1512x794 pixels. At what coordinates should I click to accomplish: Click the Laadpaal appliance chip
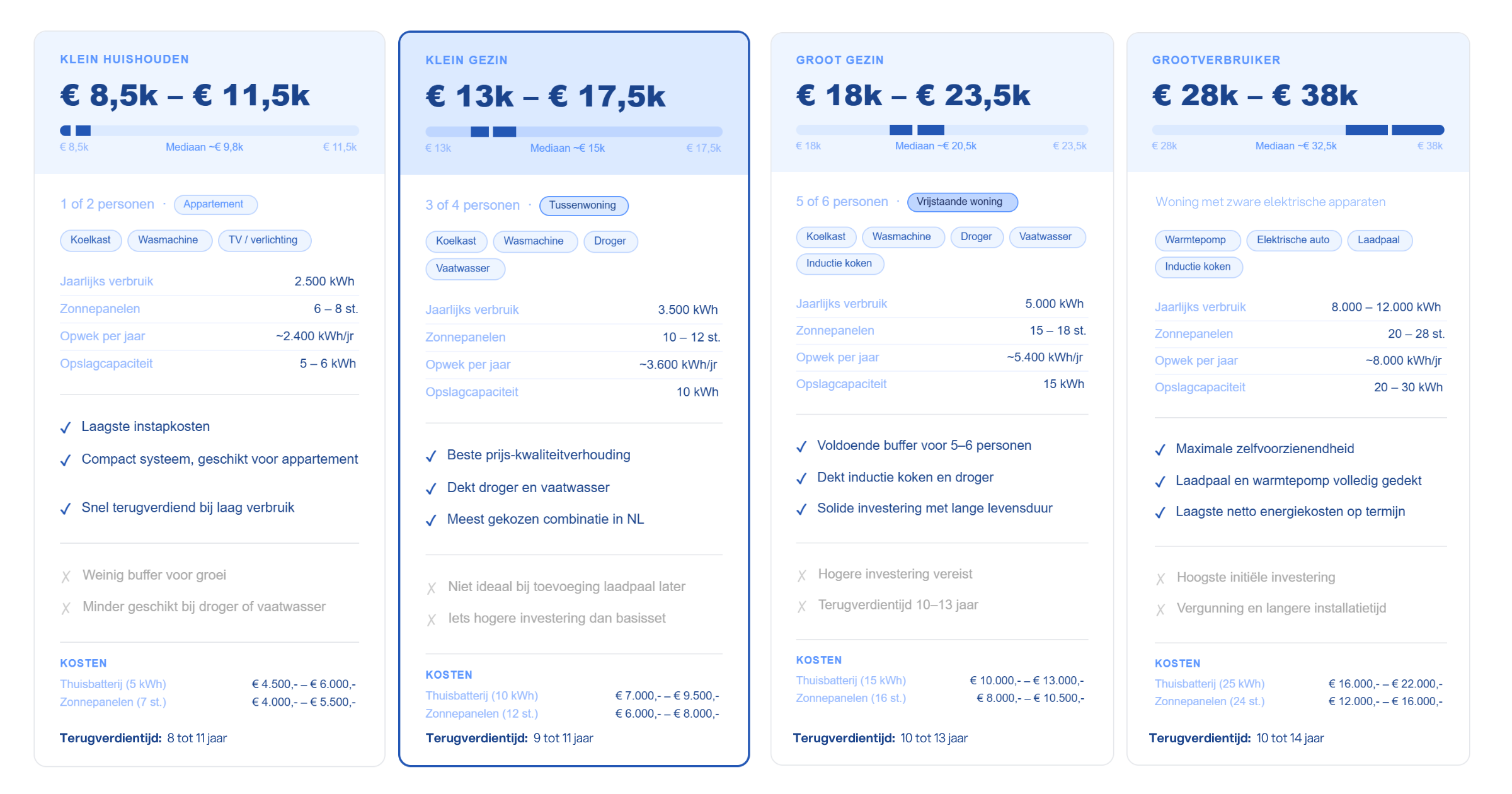1380,240
